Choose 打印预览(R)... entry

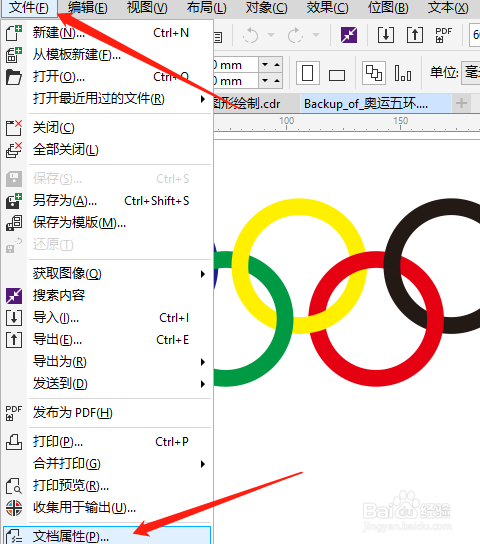coord(108,486)
